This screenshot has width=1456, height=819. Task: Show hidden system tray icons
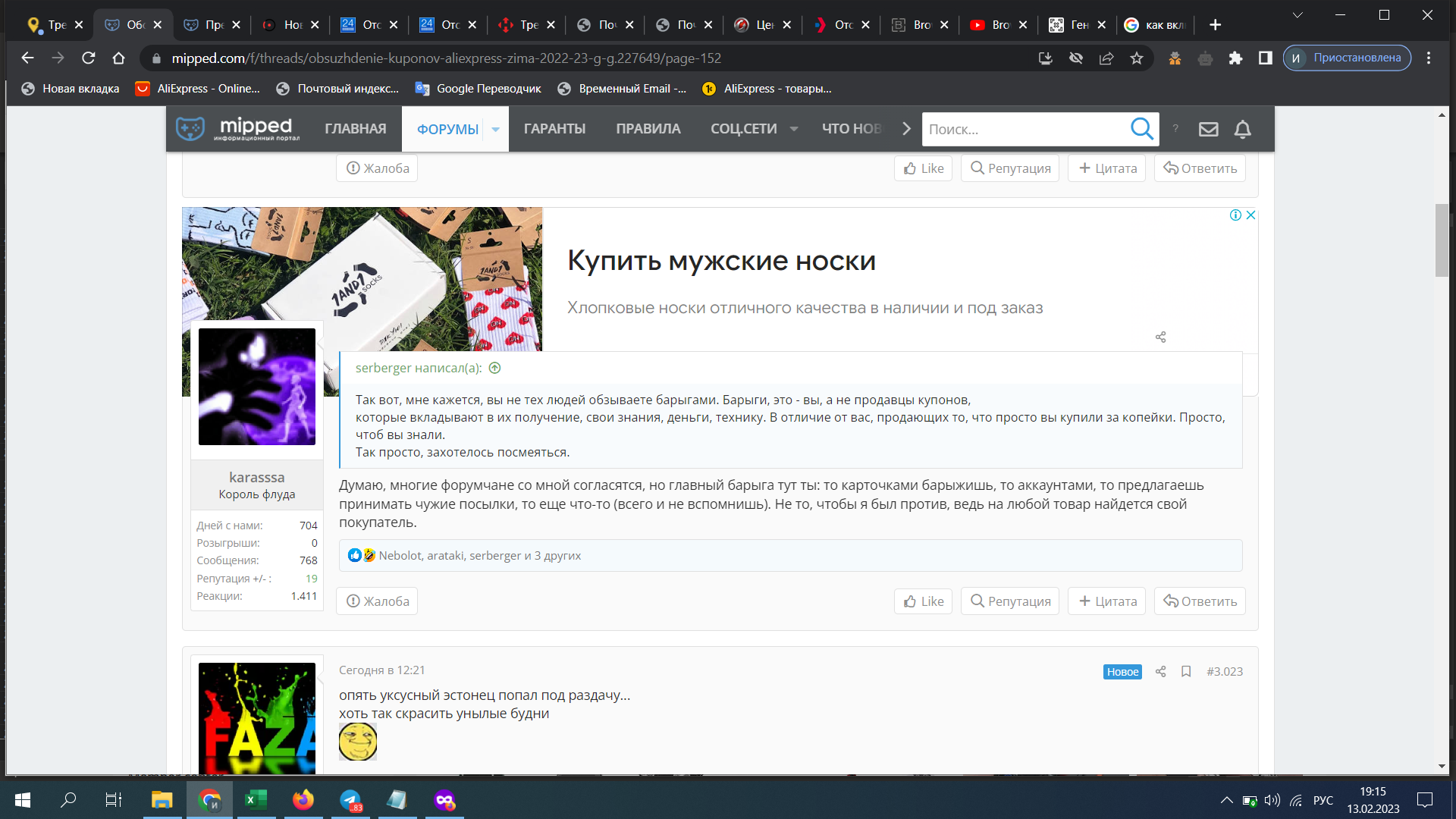point(1226,800)
